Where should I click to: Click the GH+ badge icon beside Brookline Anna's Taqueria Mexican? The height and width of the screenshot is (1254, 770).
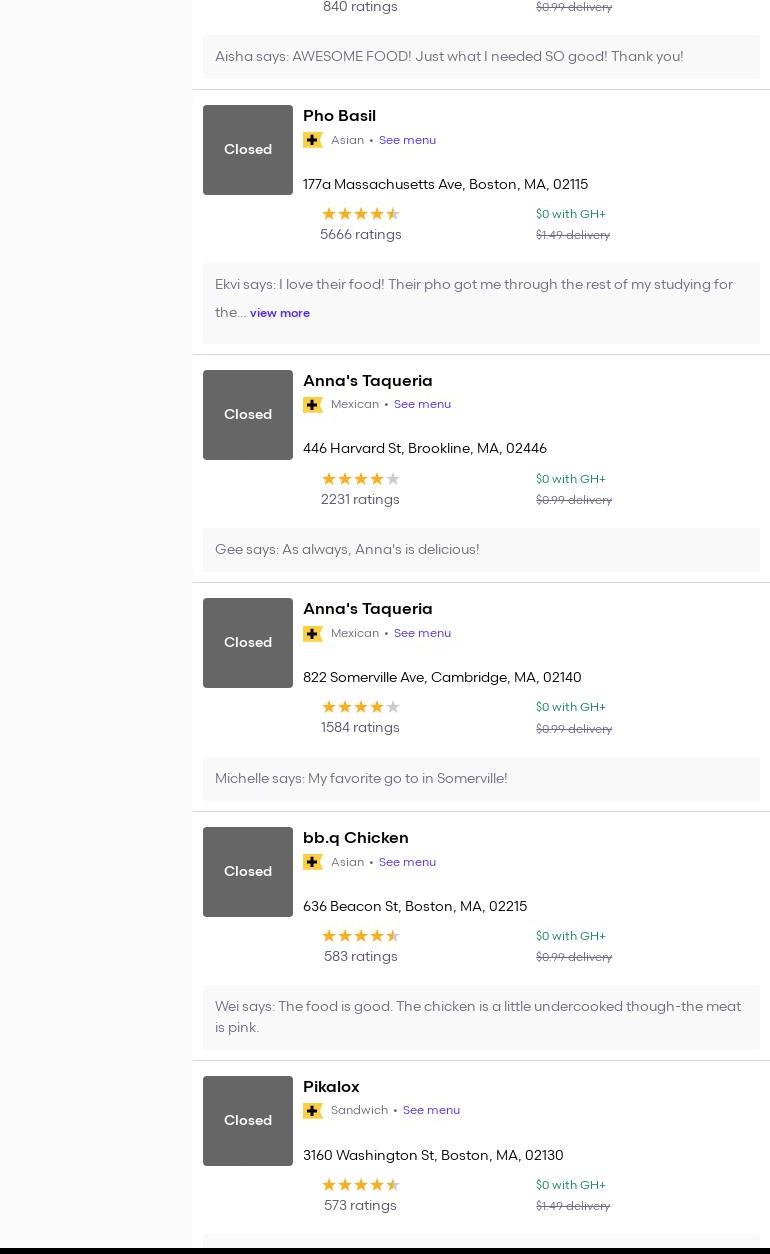(x=313, y=405)
